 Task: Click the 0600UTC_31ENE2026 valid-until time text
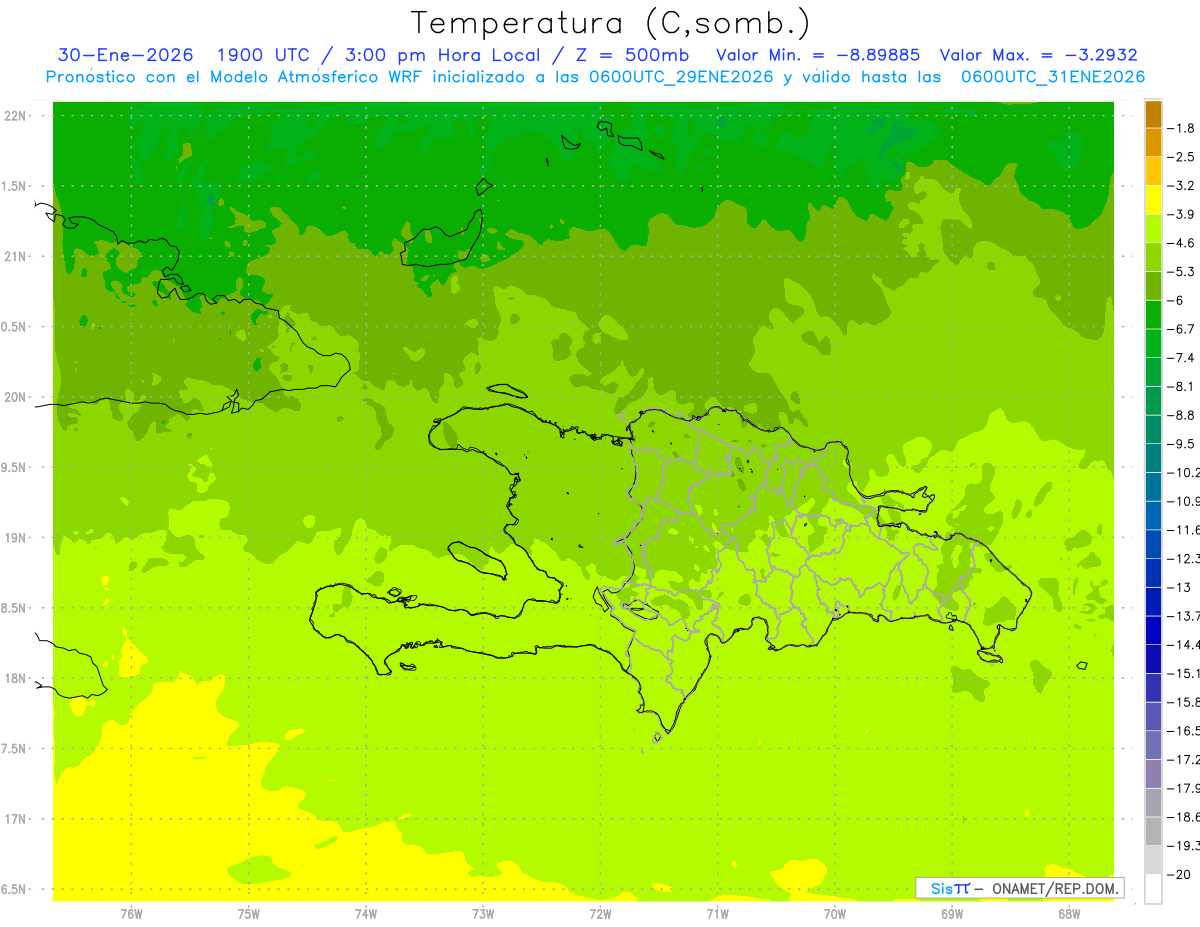(1053, 77)
